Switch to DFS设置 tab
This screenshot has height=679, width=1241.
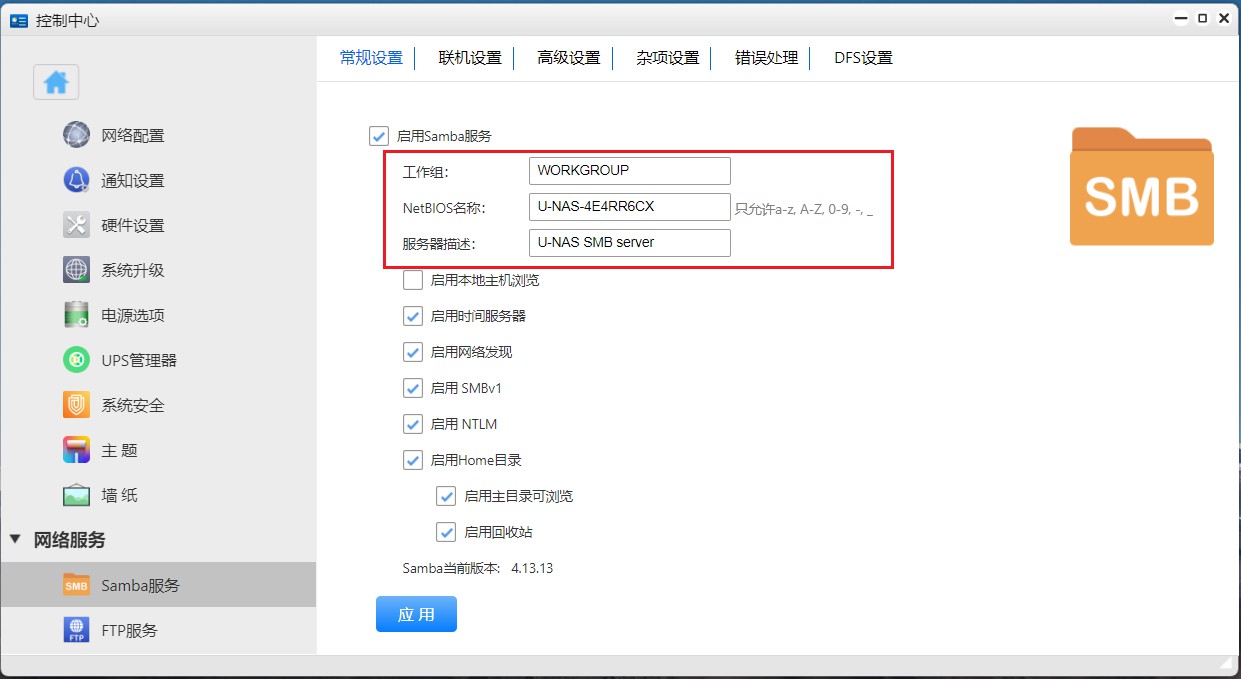point(863,58)
